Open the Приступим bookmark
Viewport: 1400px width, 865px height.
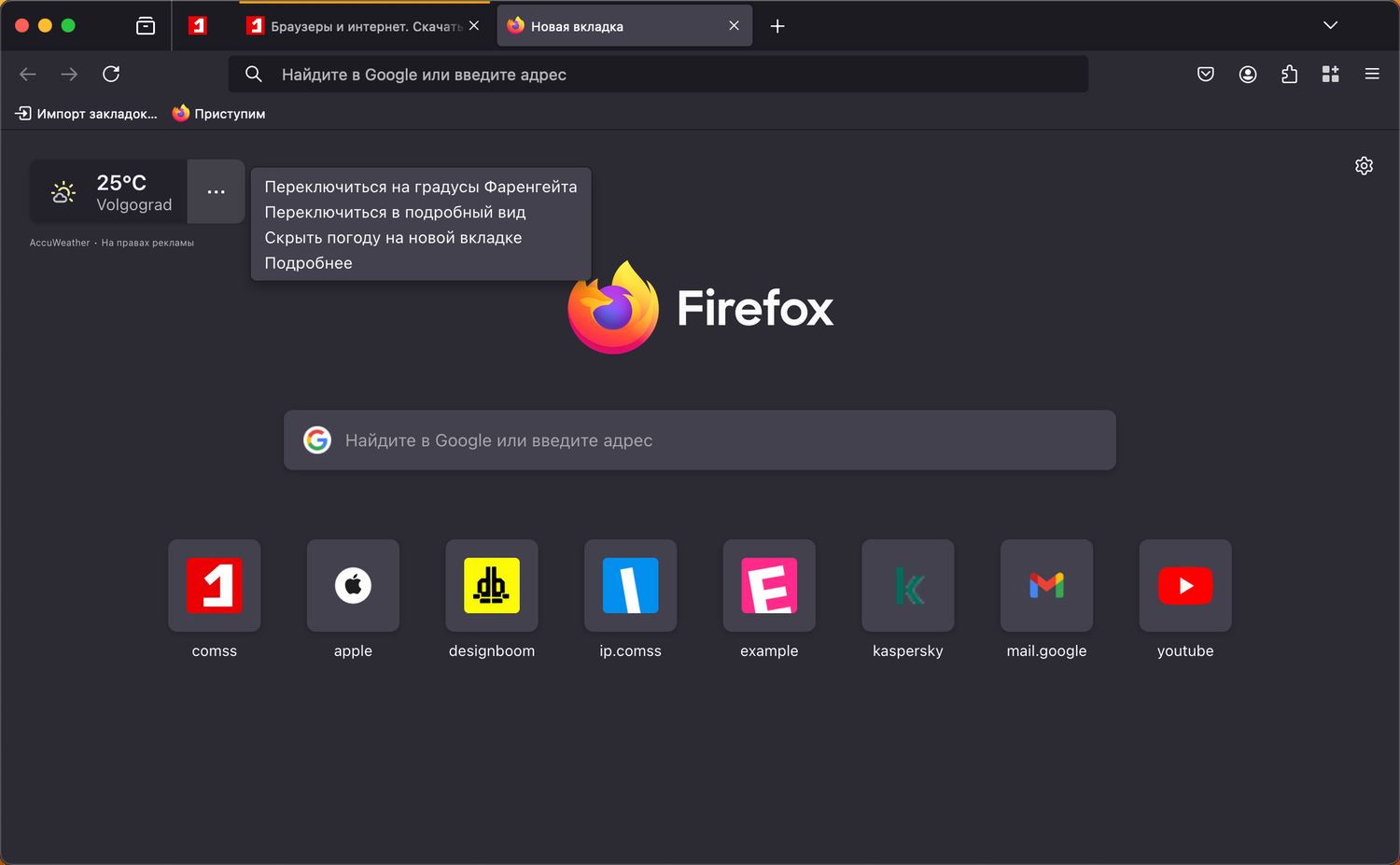click(219, 114)
